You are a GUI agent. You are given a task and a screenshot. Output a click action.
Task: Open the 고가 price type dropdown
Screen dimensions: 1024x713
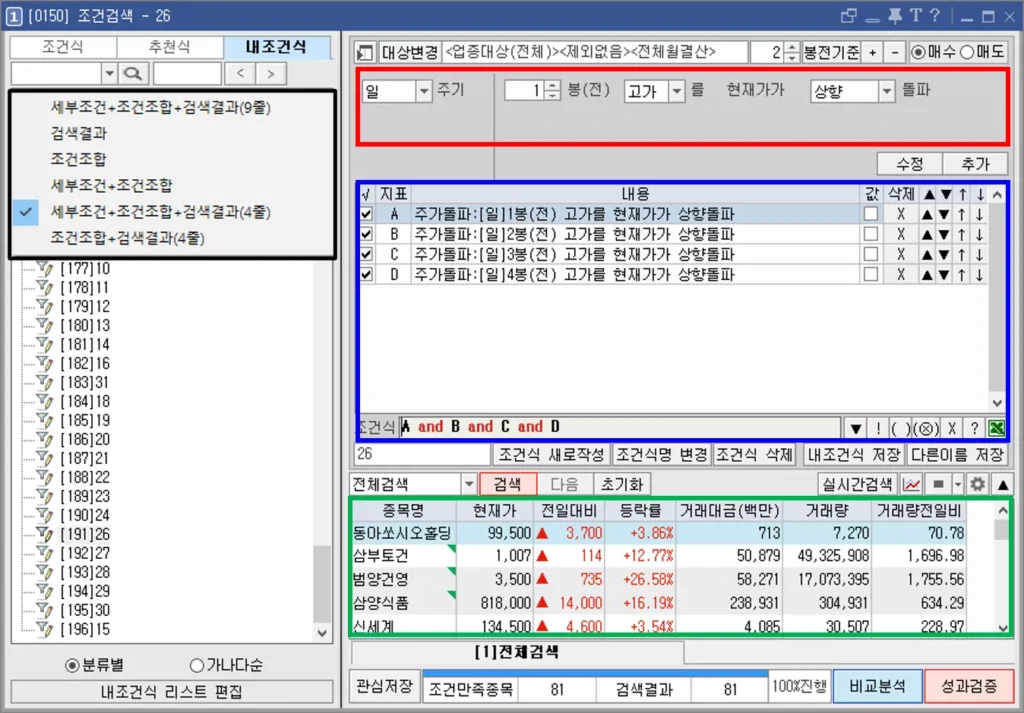[677, 91]
